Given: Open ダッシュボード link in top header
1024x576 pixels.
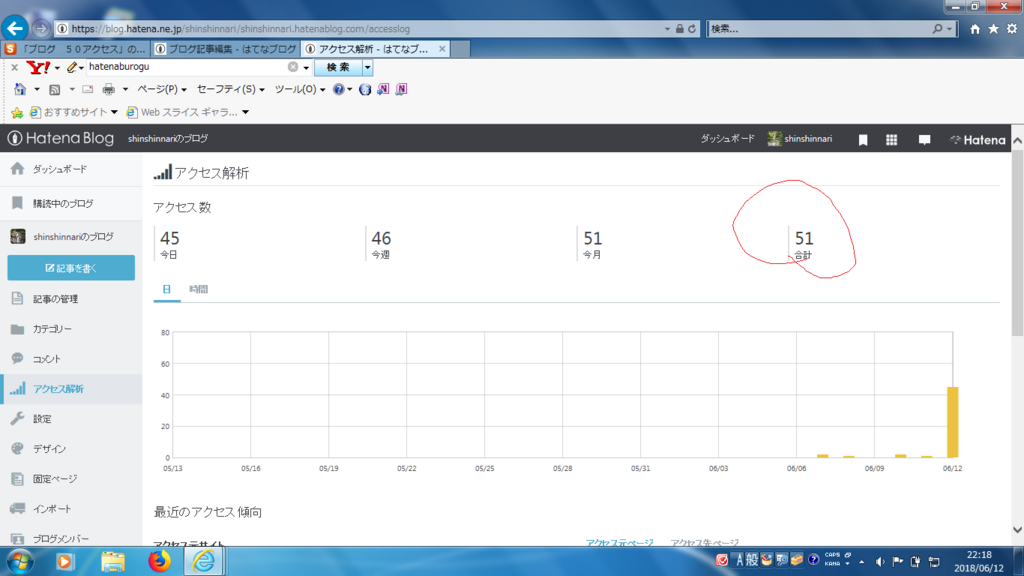Looking at the screenshot, I should 728,139.
